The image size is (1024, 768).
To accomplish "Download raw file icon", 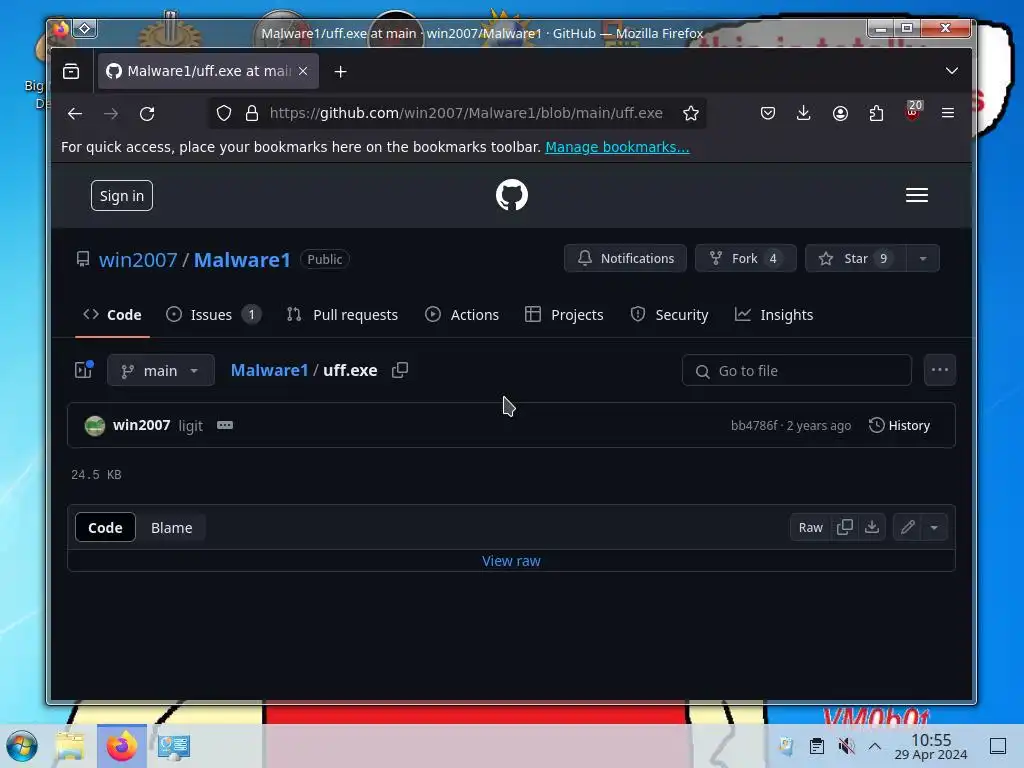I will pyautogui.click(x=872, y=527).
